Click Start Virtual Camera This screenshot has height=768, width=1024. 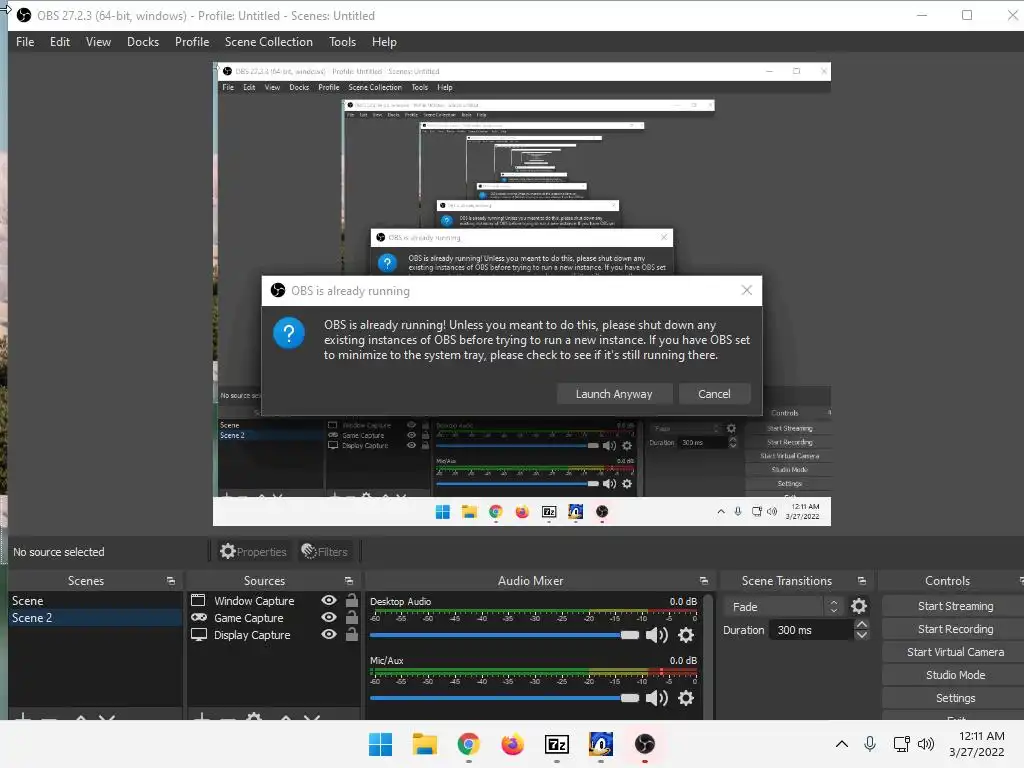(955, 652)
